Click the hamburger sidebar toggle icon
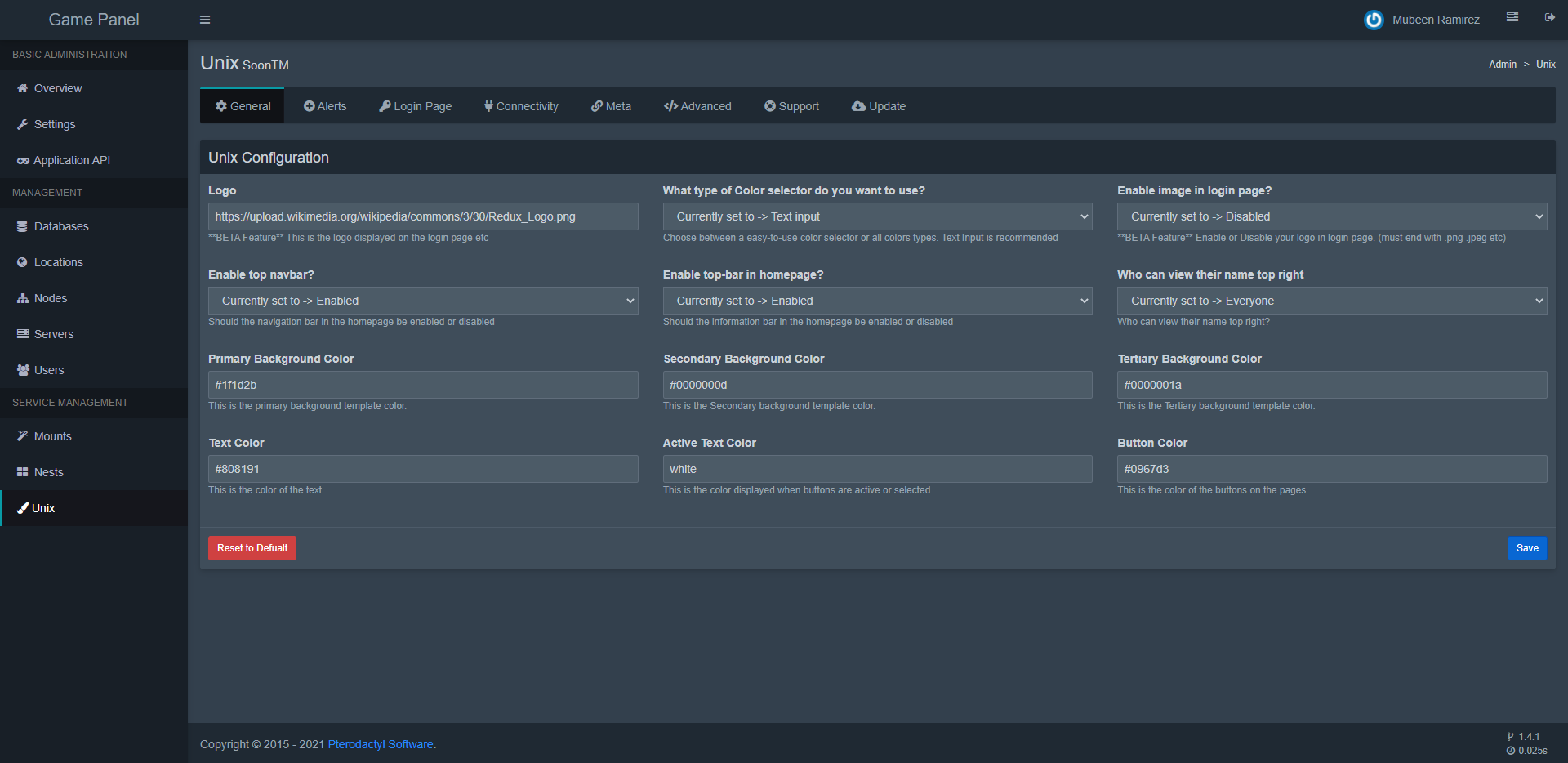 tap(205, 20)
